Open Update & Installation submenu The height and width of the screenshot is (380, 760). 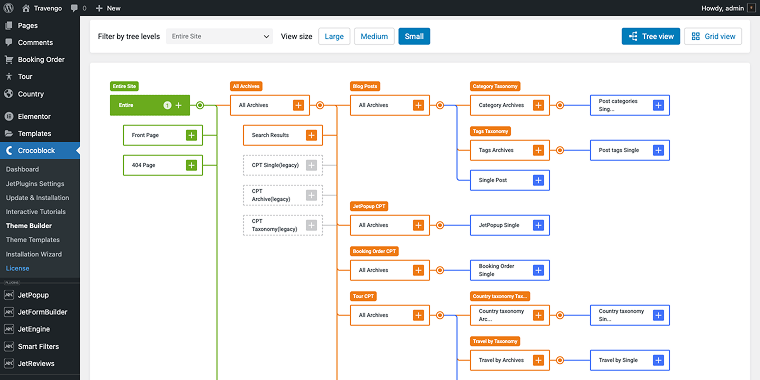(37, 198)
